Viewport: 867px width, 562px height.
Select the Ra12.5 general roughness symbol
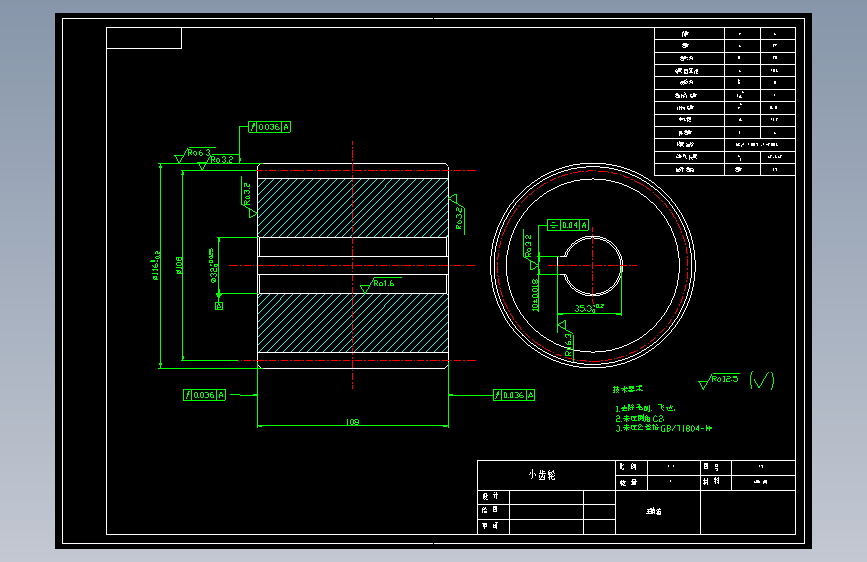tap(719, 381)
